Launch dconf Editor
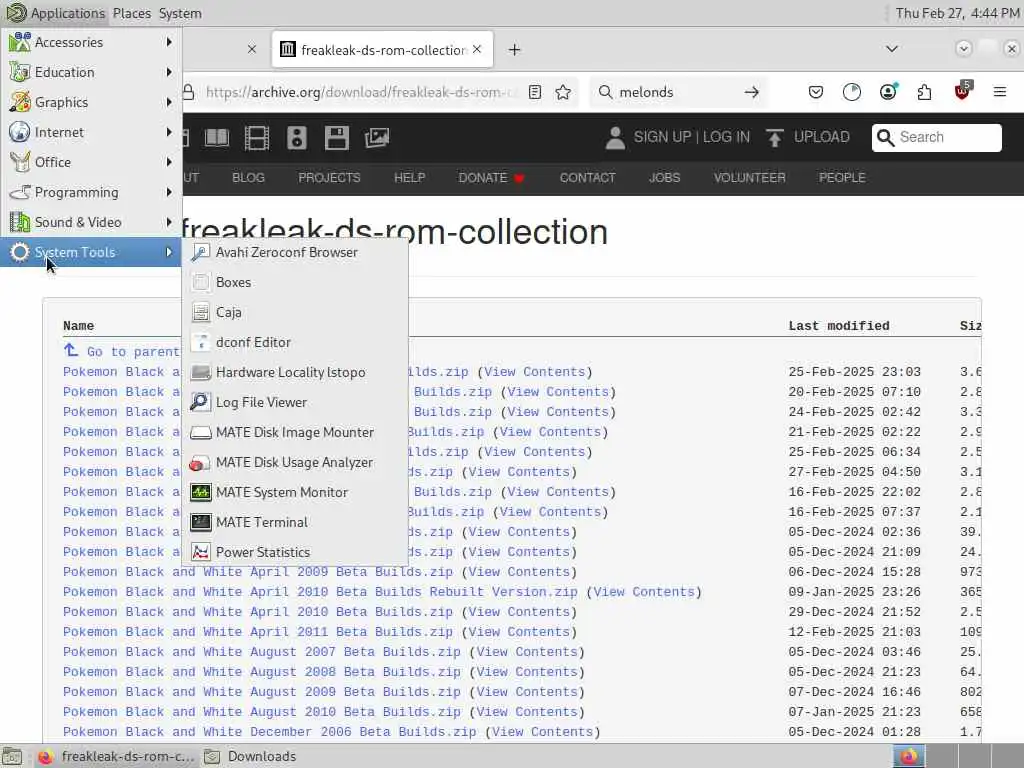 coord(295,342)
